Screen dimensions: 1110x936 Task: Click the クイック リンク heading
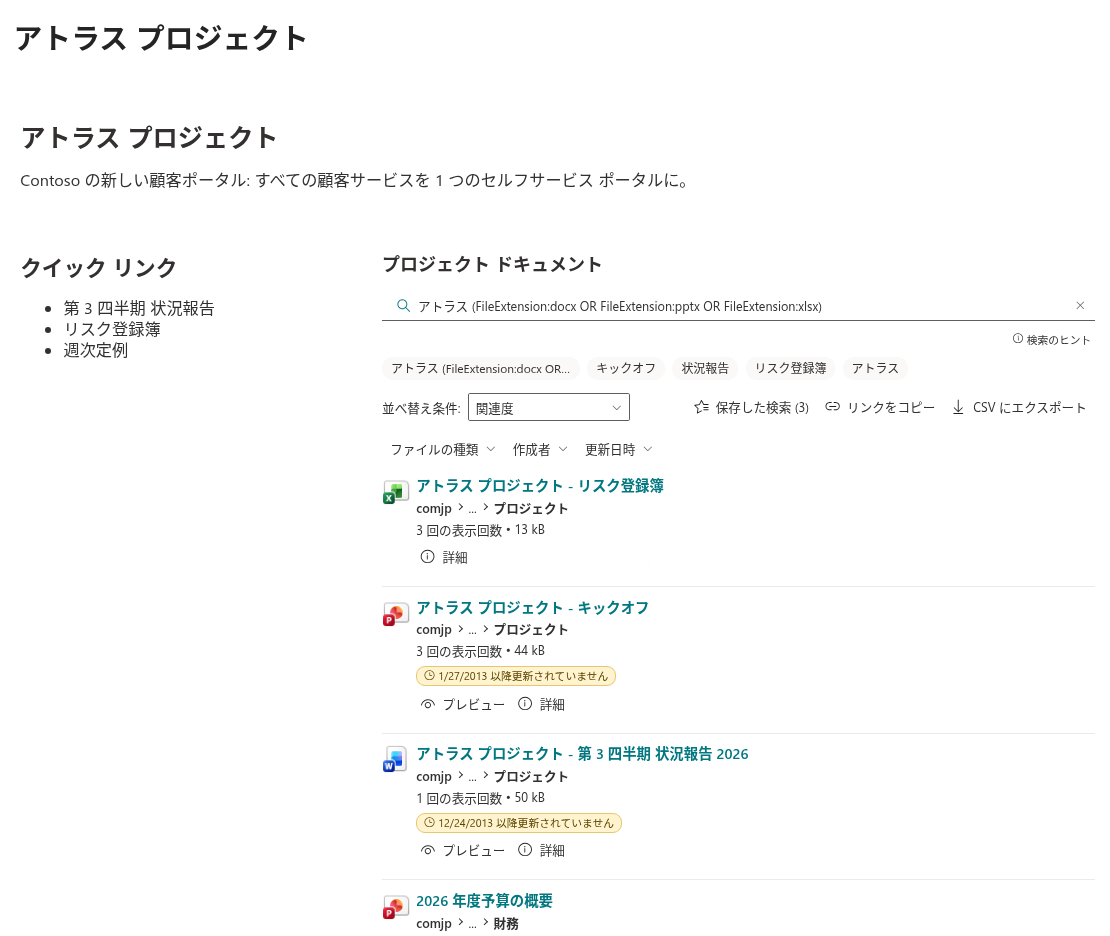pos(98,268)
